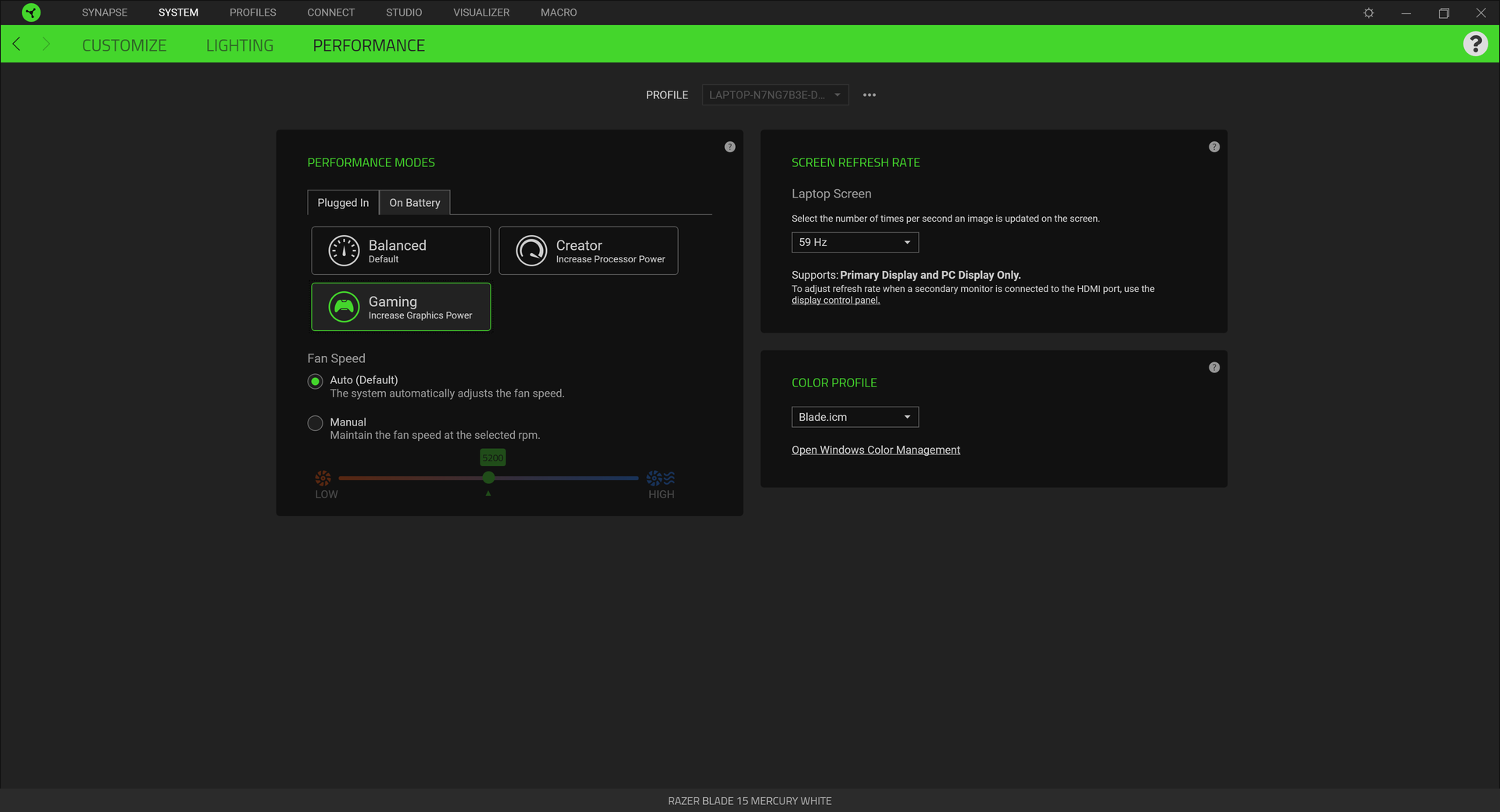Image resolution: width=1500 pixels, height=812 pixels.
Task: Go to the Lighting tab
Action: point(240,45)
